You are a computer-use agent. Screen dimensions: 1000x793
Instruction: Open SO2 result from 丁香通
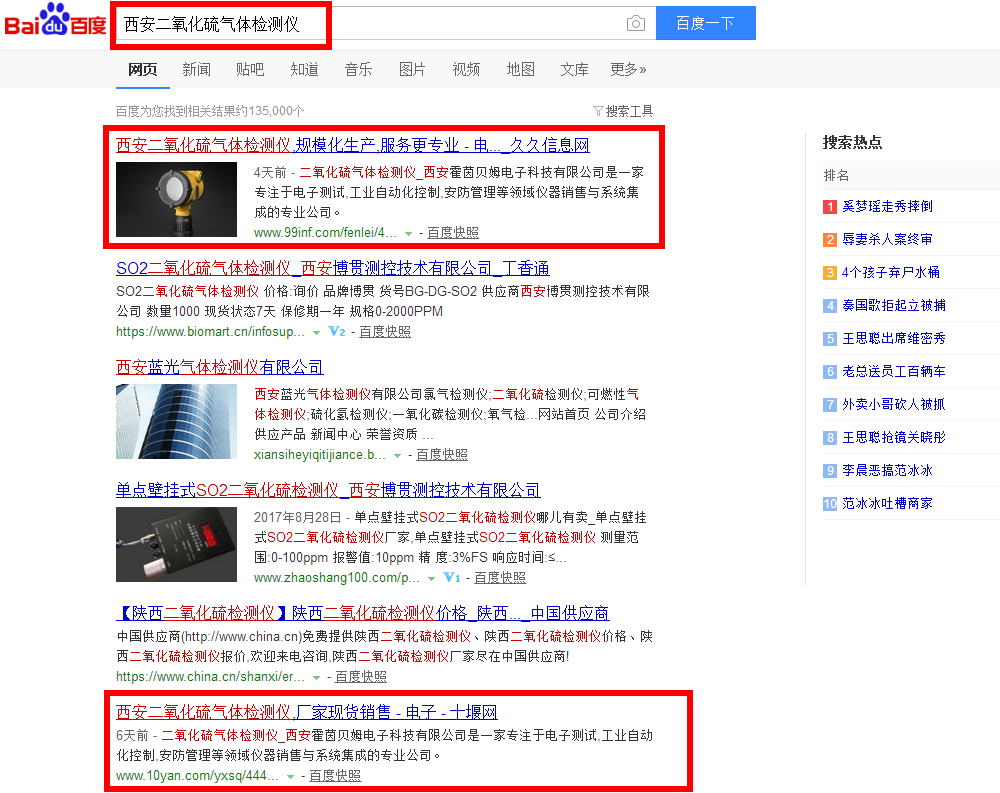coord(333,268)
